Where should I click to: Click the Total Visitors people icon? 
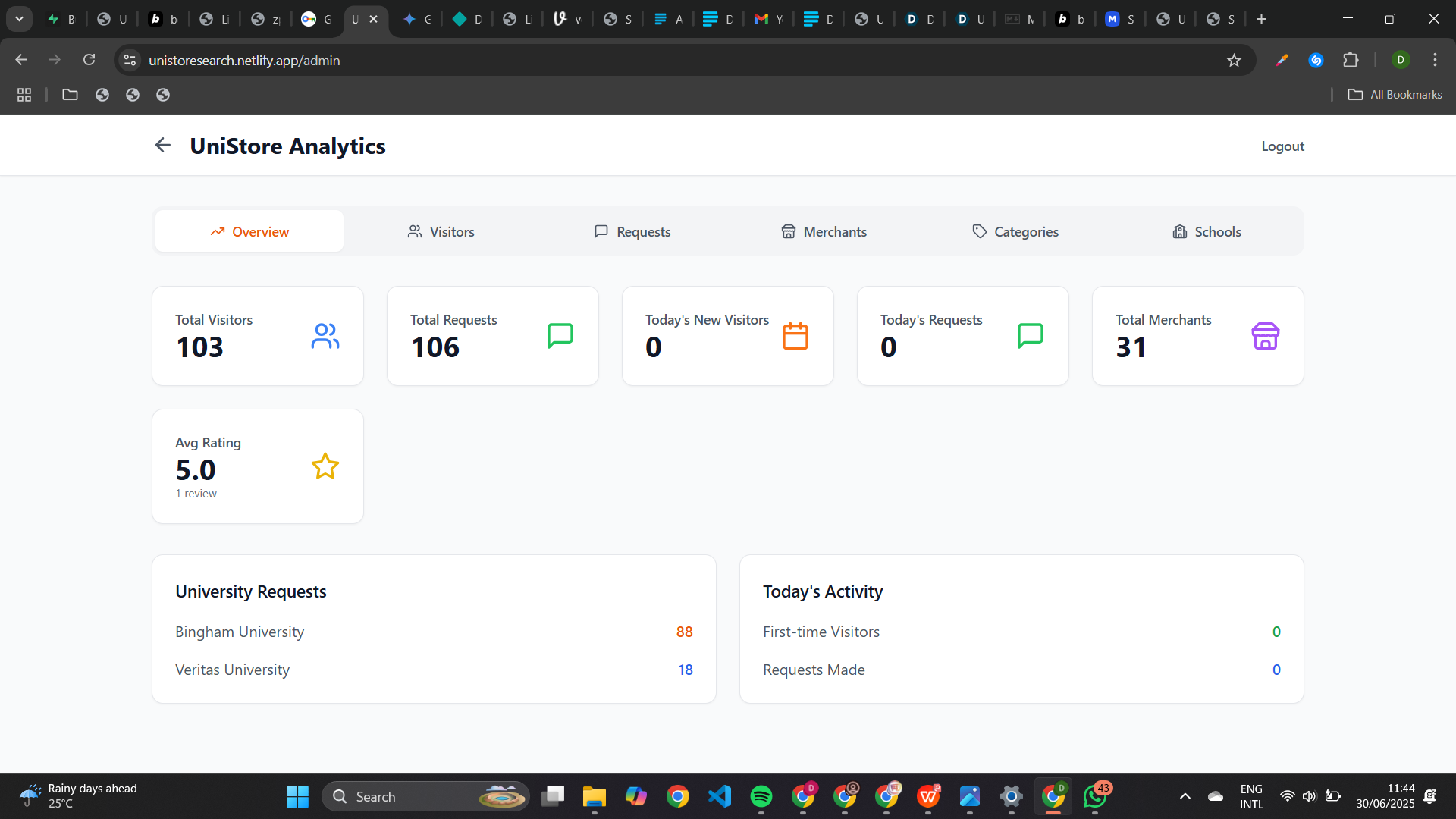(325, 336)
